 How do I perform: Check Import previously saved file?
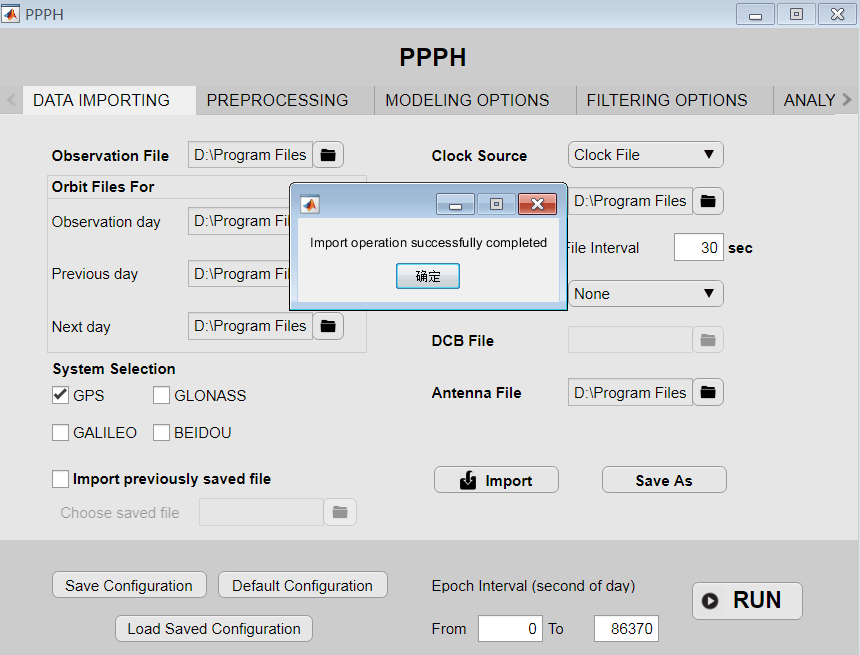point(60,479)
